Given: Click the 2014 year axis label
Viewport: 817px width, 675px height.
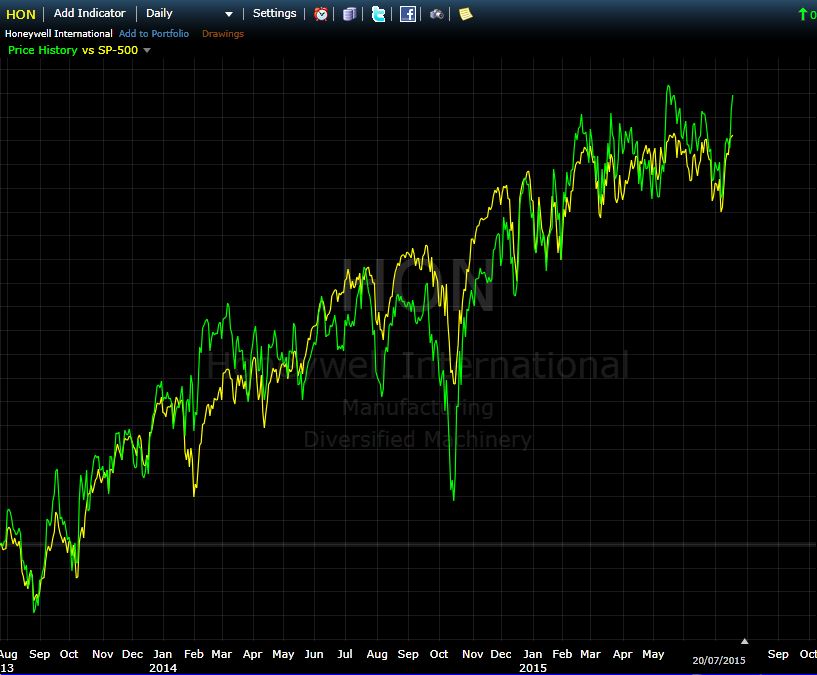Looking at the screenshot, I should [x=163, y=667].
